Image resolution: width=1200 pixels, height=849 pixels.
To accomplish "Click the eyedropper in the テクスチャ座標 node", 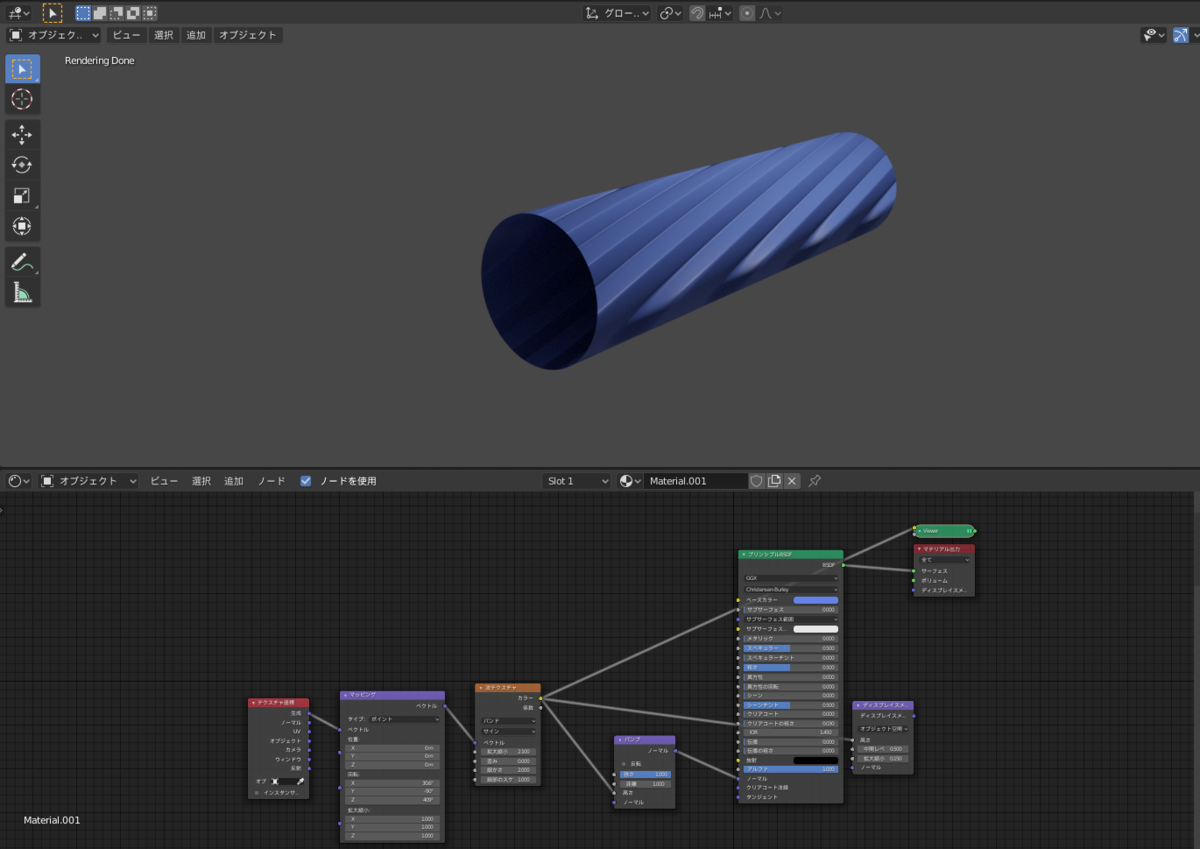I will [299, 781].
